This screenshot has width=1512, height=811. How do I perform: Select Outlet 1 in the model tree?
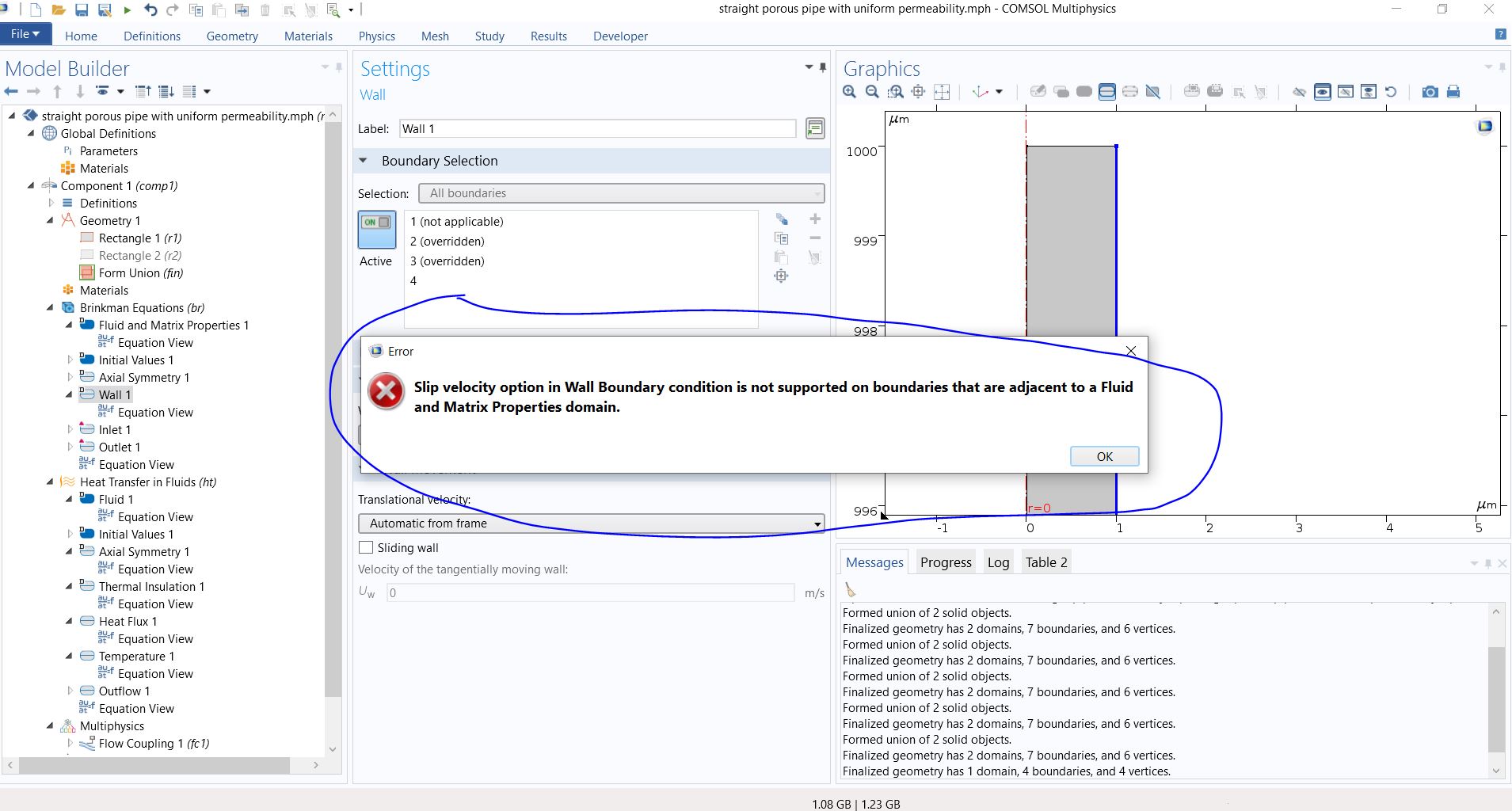pos(120,447)
